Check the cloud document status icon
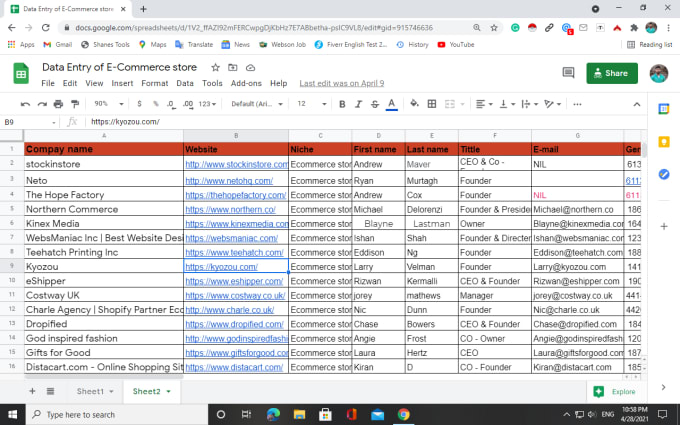The width and height of the screenshot is (680, 425). point(250,68)
